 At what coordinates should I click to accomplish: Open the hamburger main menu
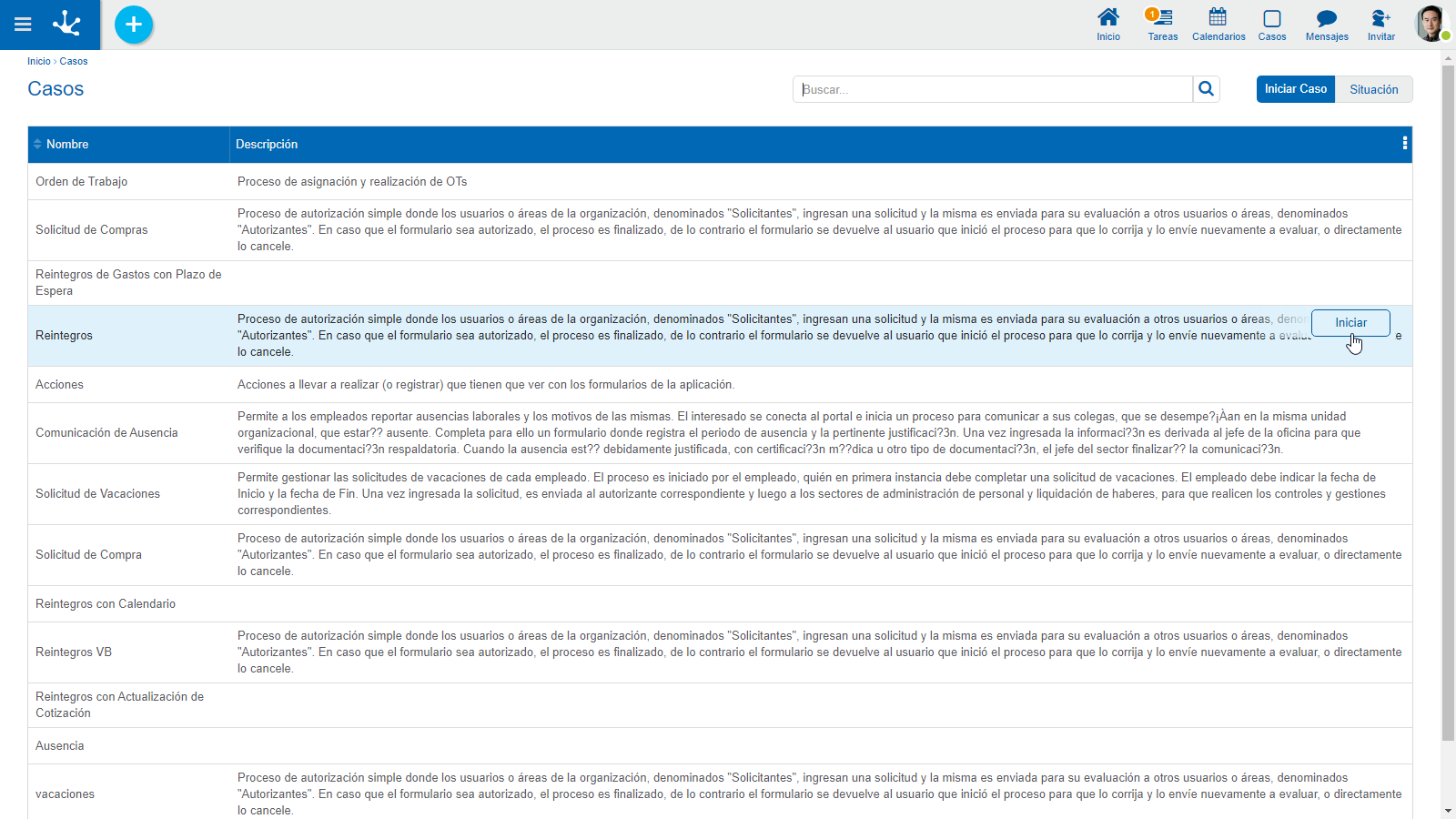pyautogui.click(x=23, y=25)
